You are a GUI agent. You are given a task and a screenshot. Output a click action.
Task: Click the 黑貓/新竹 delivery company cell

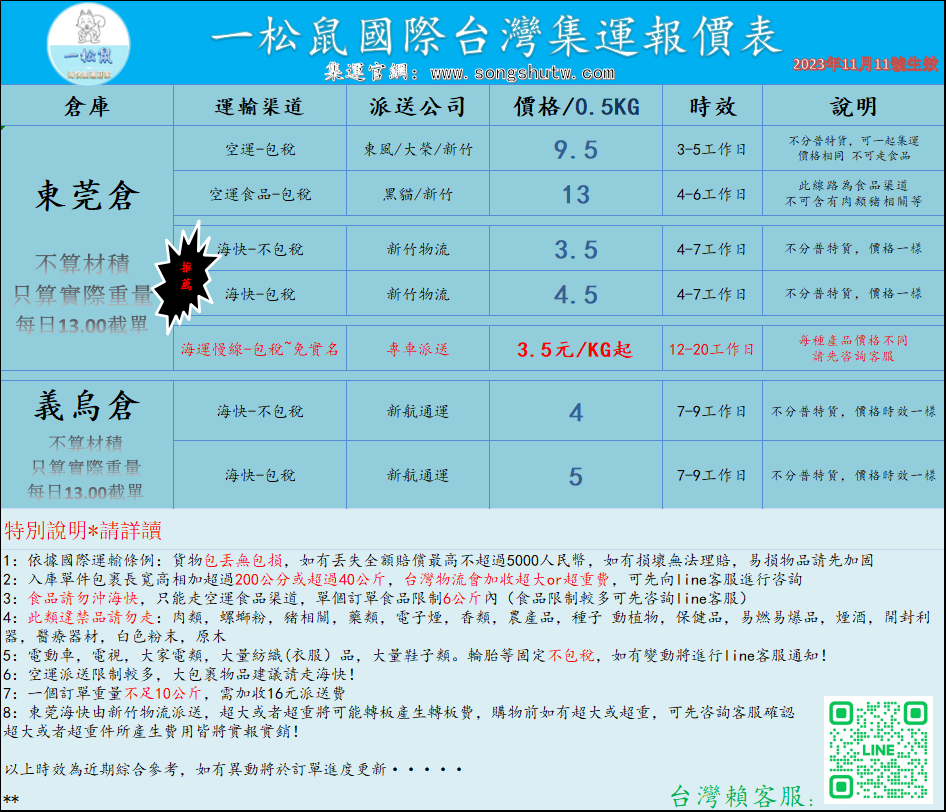pos(418,194)
